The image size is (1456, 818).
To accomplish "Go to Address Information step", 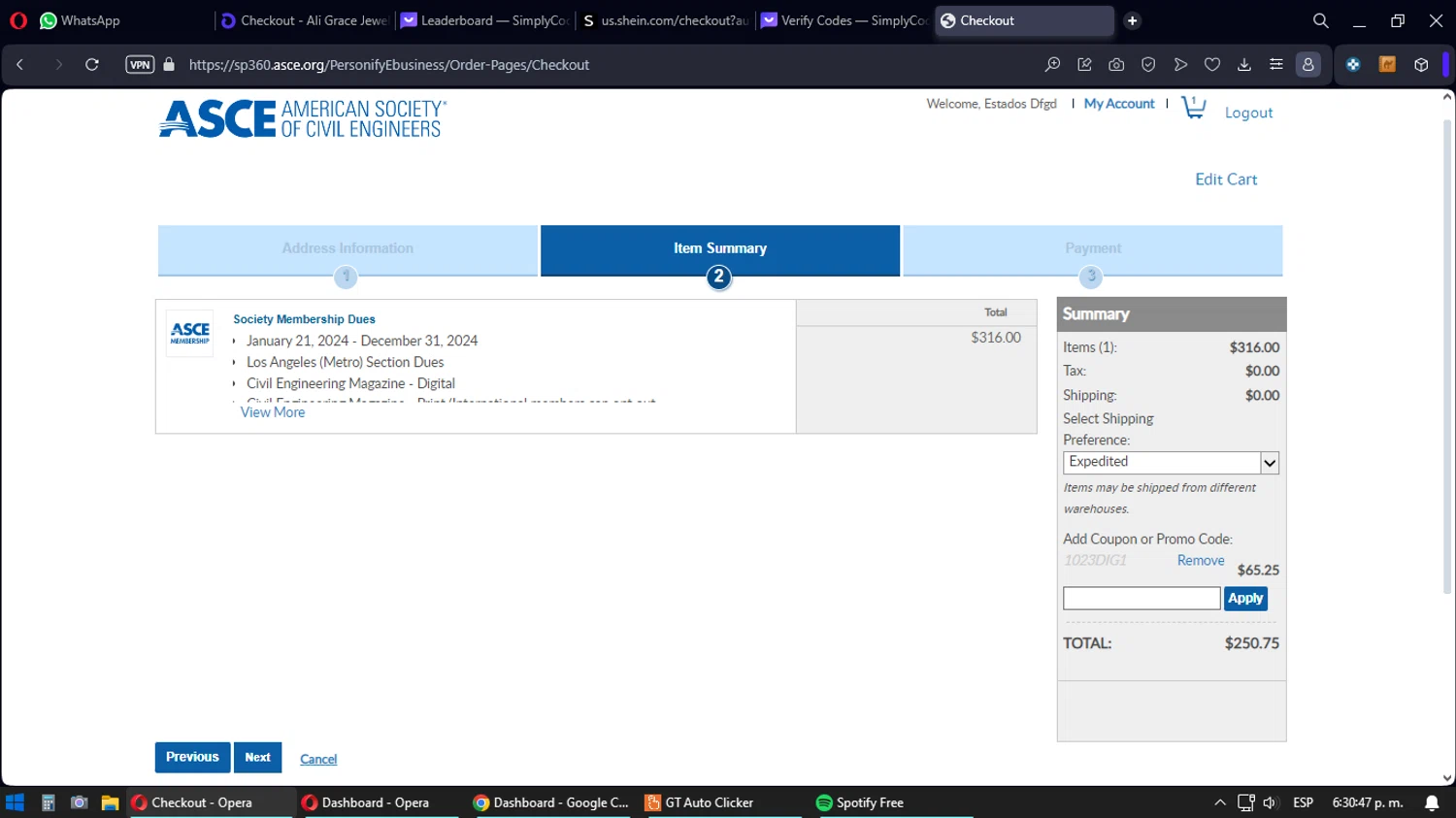I will click(347, 251).
